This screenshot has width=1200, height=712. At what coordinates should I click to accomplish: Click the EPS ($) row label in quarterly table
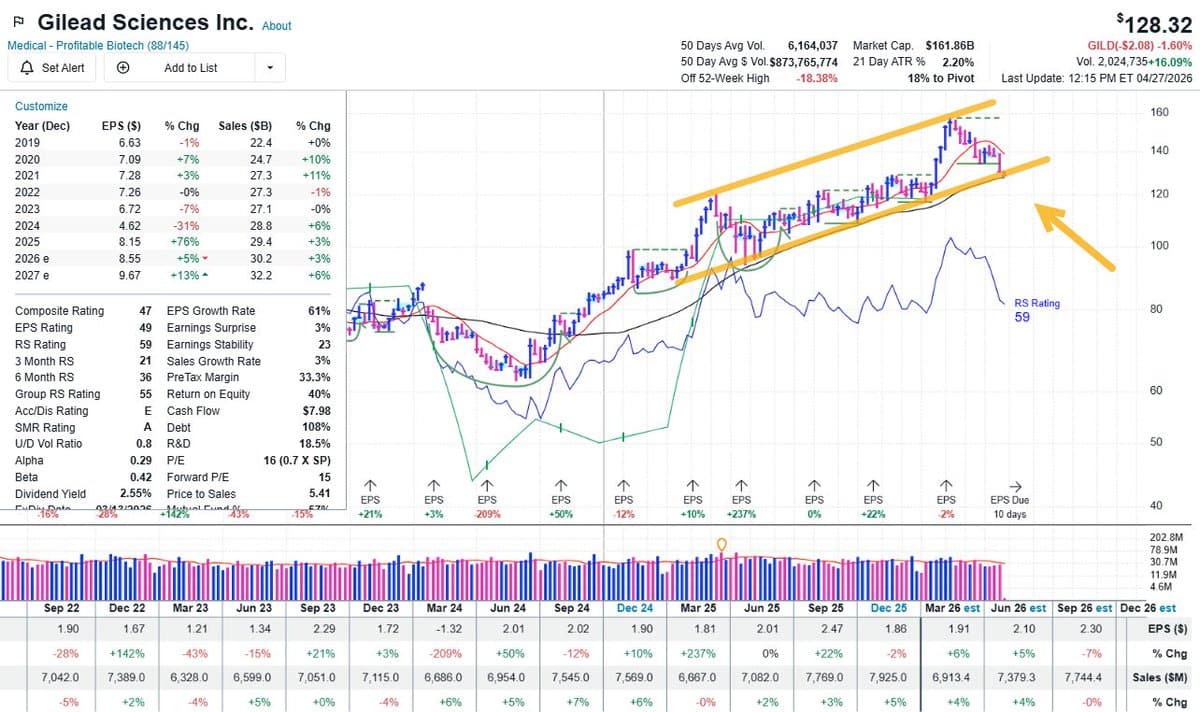(x=1169, y=629)
